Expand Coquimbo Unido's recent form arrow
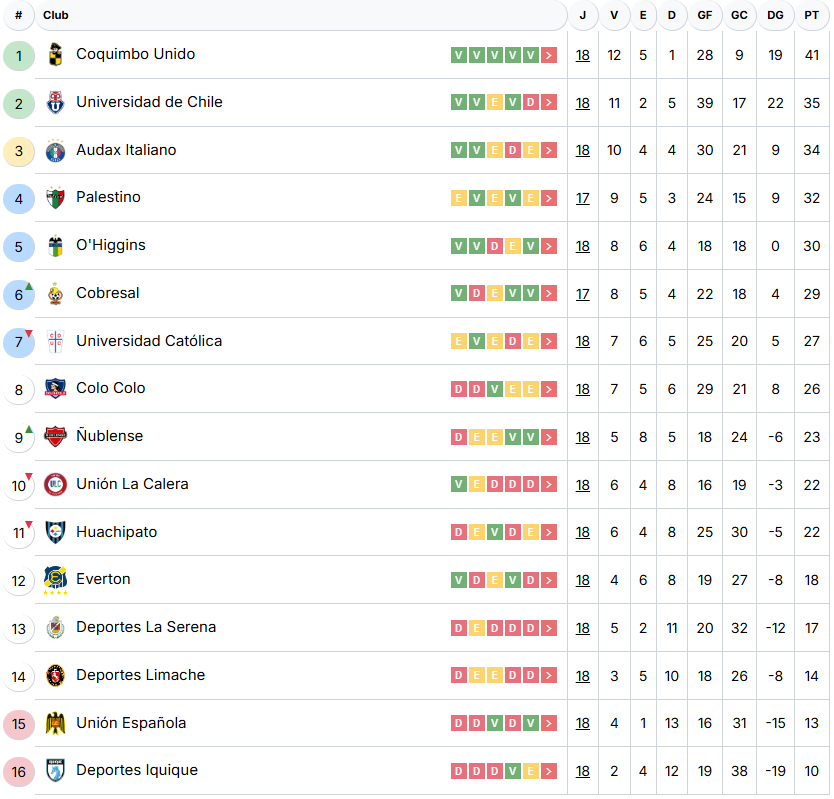This screenshot has width=834, height=799. click(549, 56)
